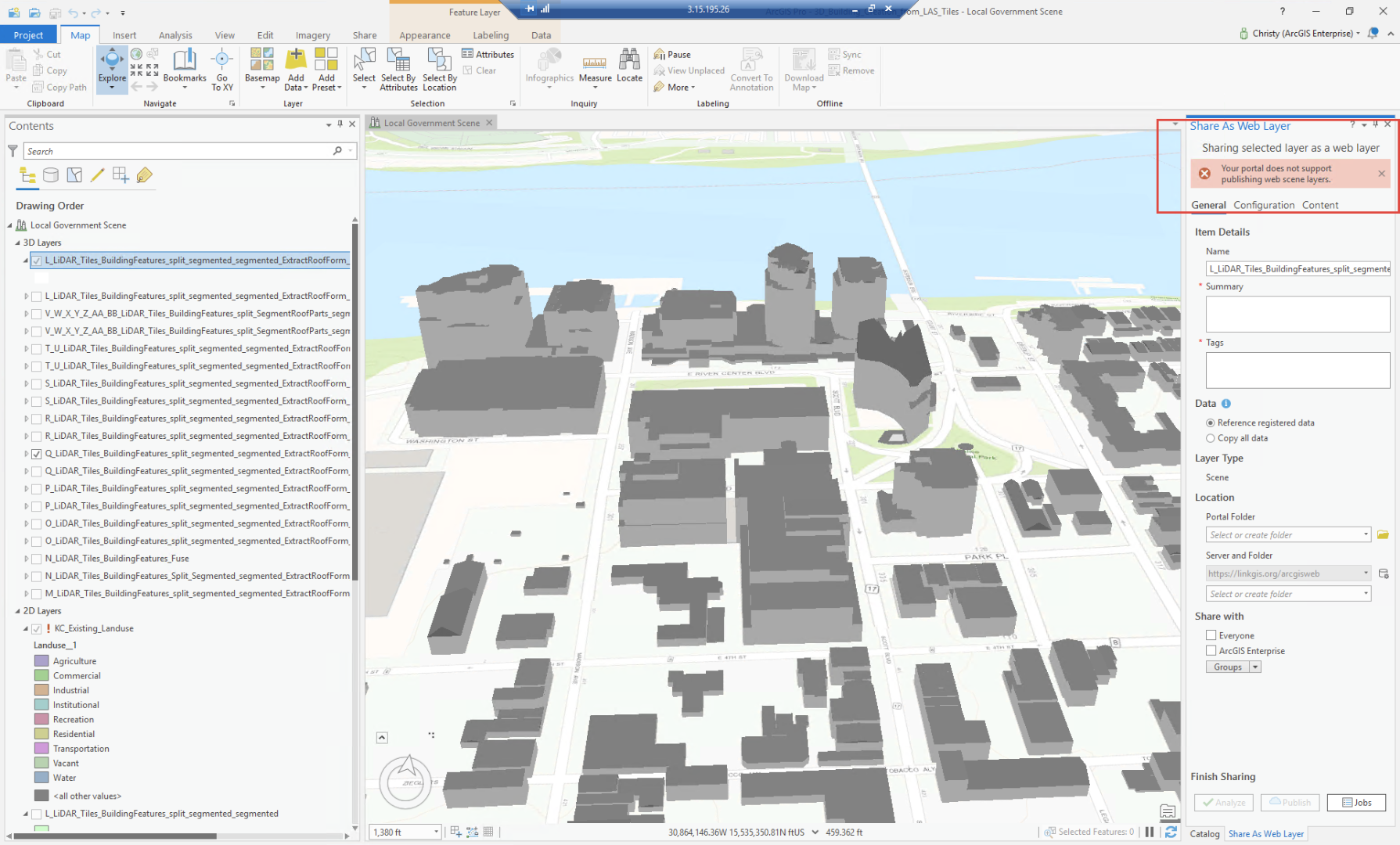Pause labeling with the Pause button

[x=672, y=55]
